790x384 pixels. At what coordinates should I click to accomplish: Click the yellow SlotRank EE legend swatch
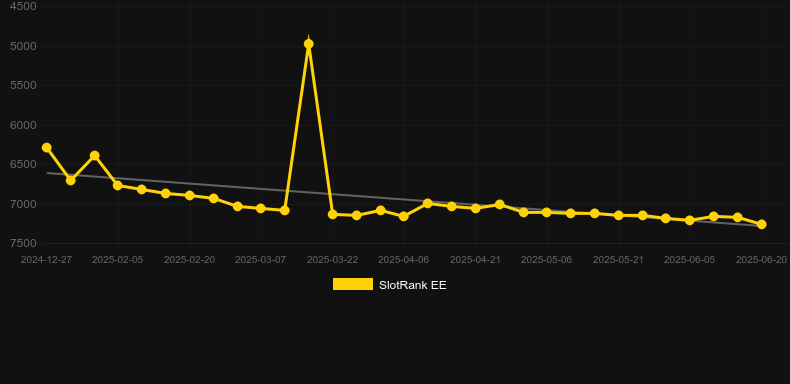point(353,284)
